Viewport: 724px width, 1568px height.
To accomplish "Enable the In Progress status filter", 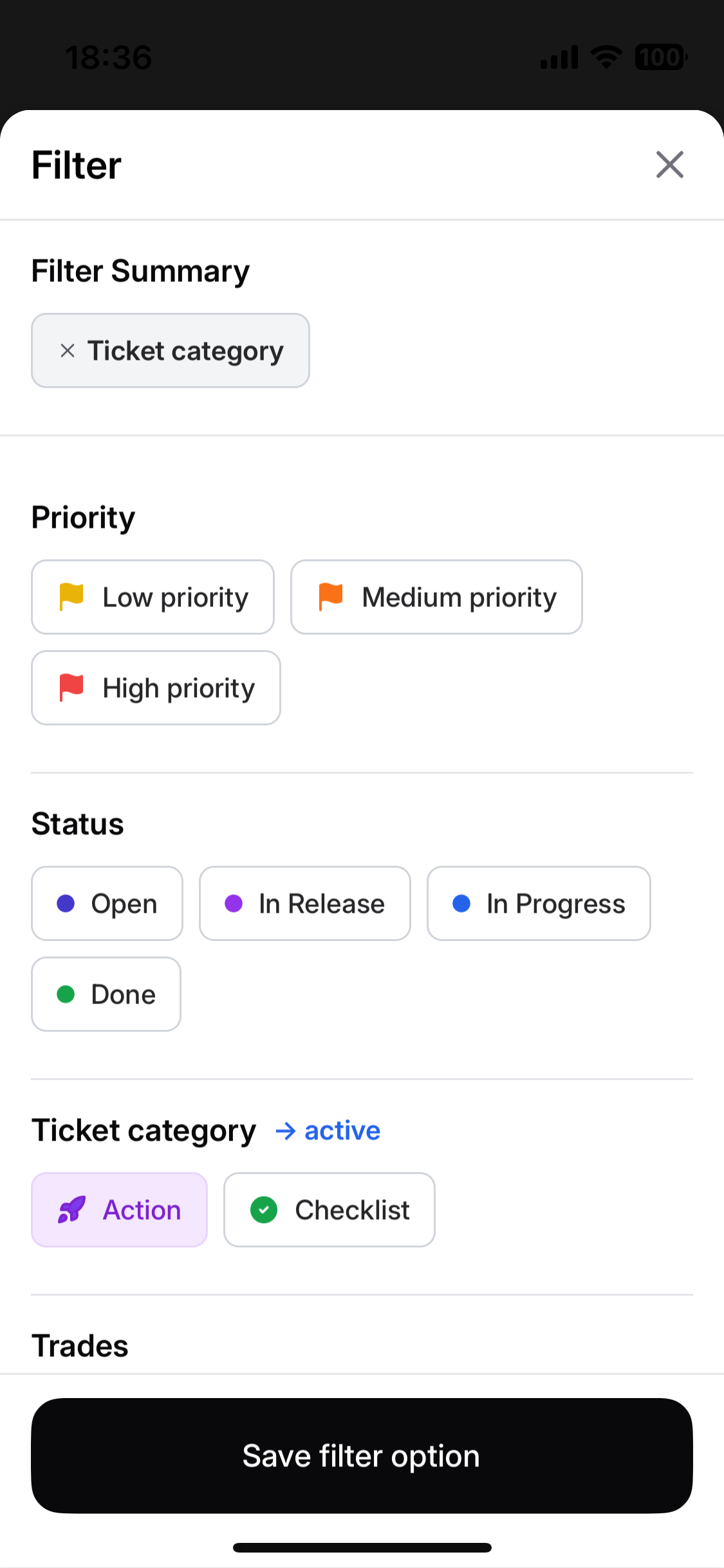I will point(539,904).
